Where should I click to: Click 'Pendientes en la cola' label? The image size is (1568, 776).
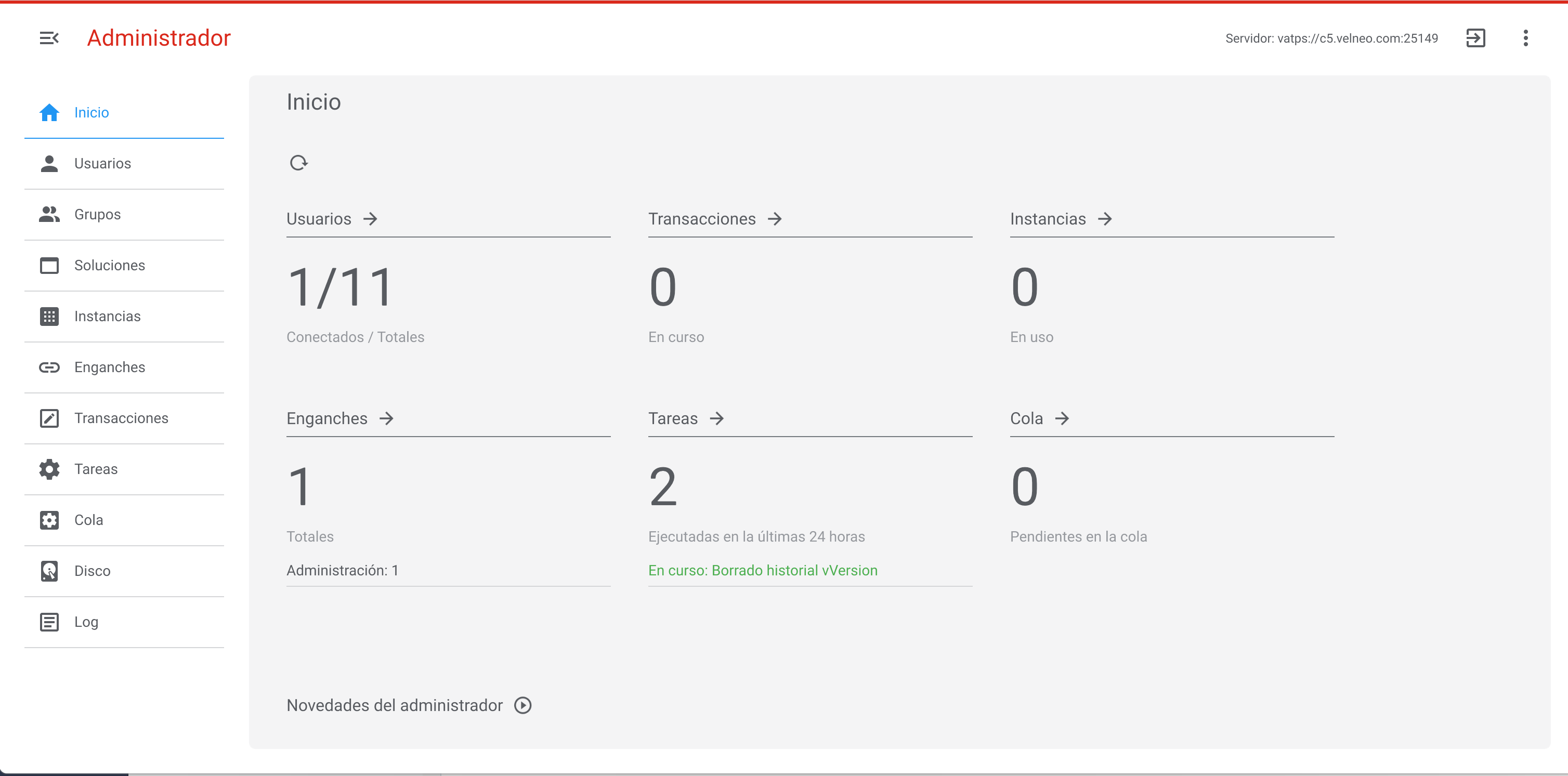pos(1078,536)
